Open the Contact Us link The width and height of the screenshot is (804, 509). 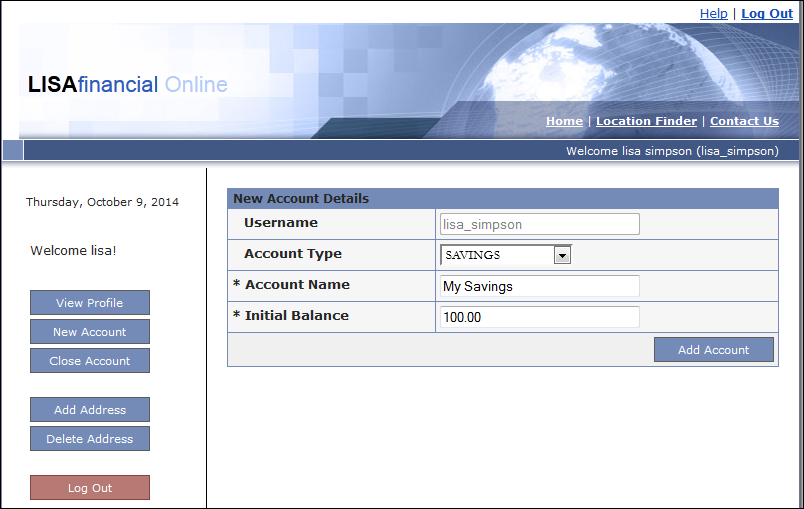click(744, 121)
